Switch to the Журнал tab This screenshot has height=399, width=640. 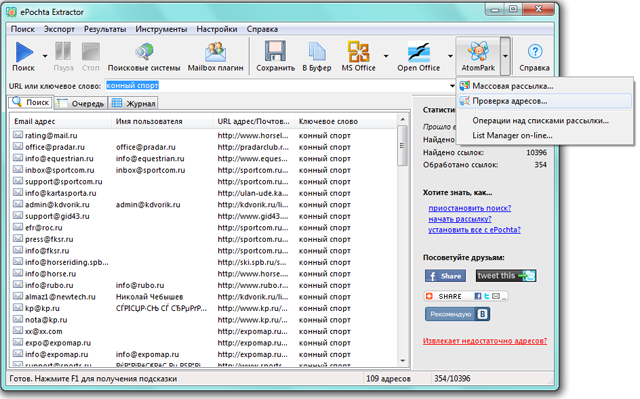tap(133, 103)
